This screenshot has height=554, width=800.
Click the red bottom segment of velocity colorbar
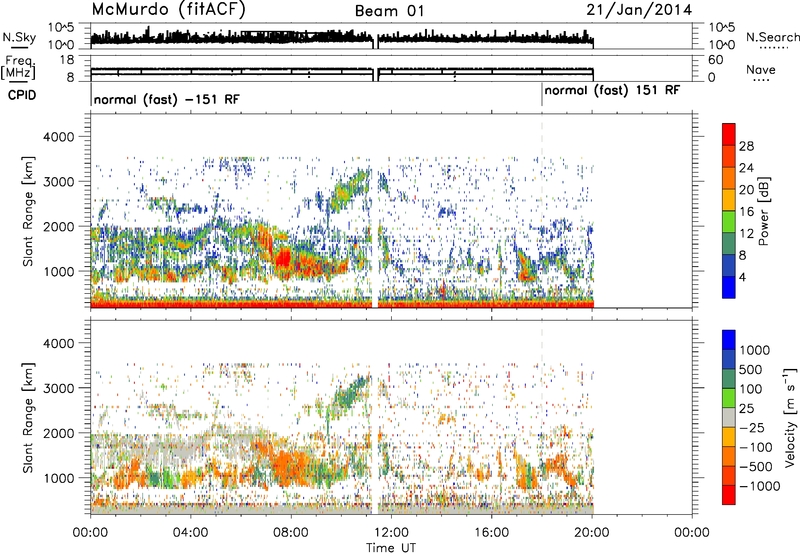(729, 495)
